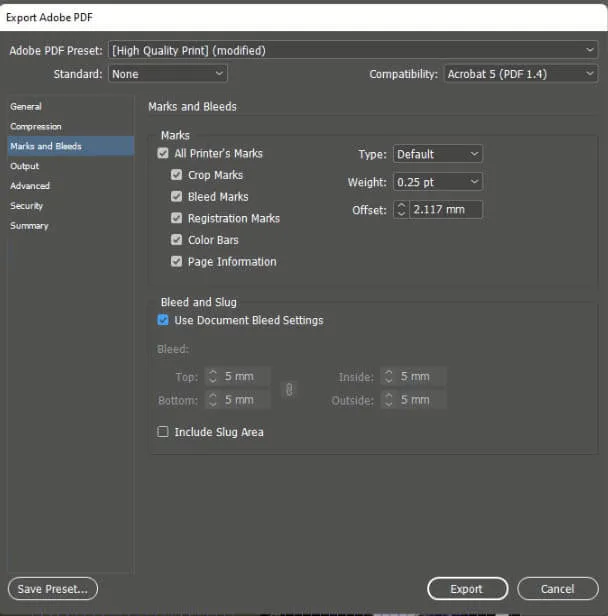
Task: Open the Compatibility dropdown
Action: [x=520, y=74]
